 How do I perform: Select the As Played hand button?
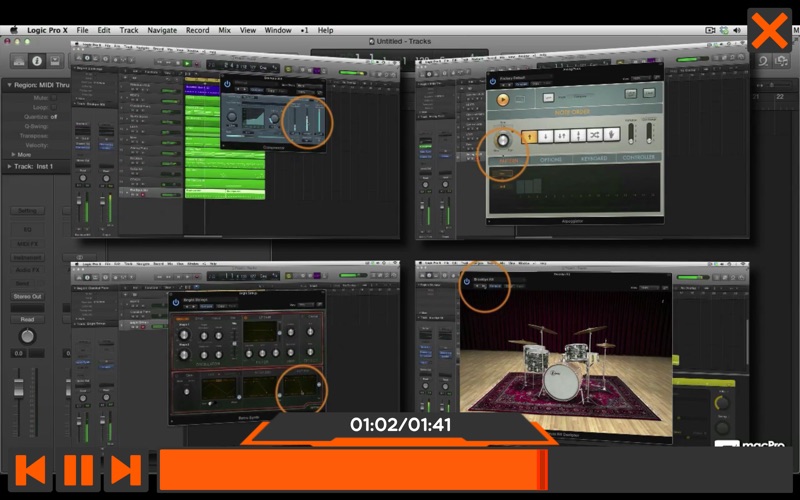(611, 134)
